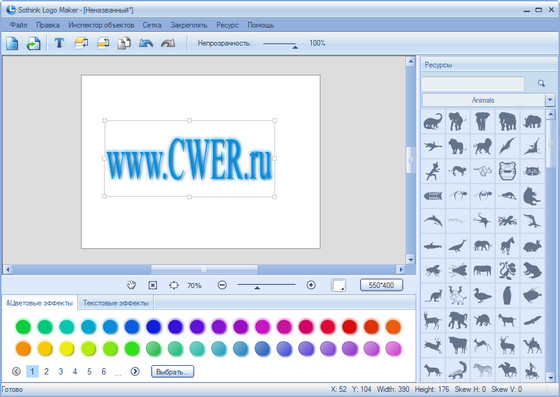Click the Redo arrow icon in toolbar
The height and width of the screenshot is (397, 560).
[168, 43]
